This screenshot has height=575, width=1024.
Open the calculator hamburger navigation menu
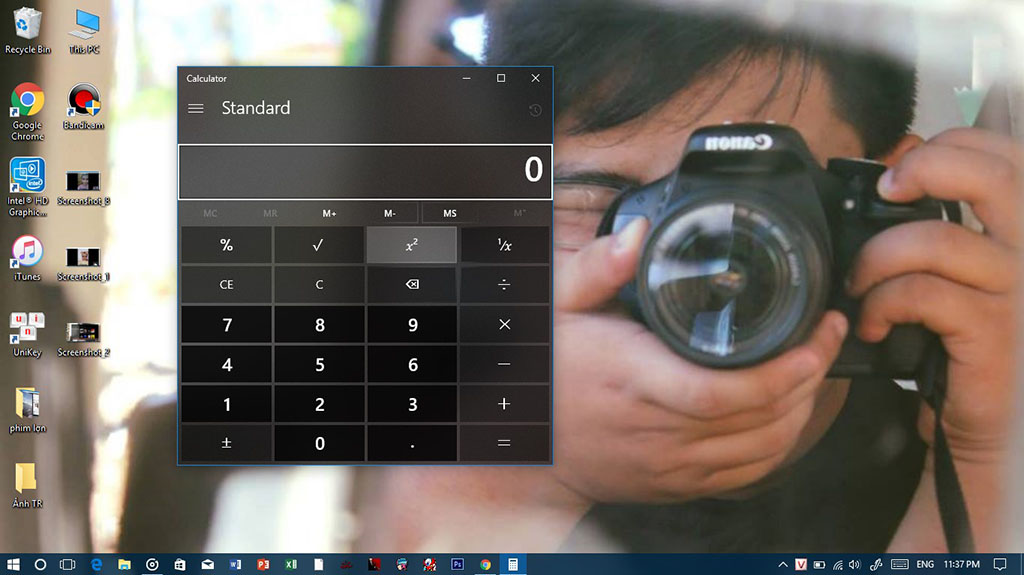[x=196, y=108]
